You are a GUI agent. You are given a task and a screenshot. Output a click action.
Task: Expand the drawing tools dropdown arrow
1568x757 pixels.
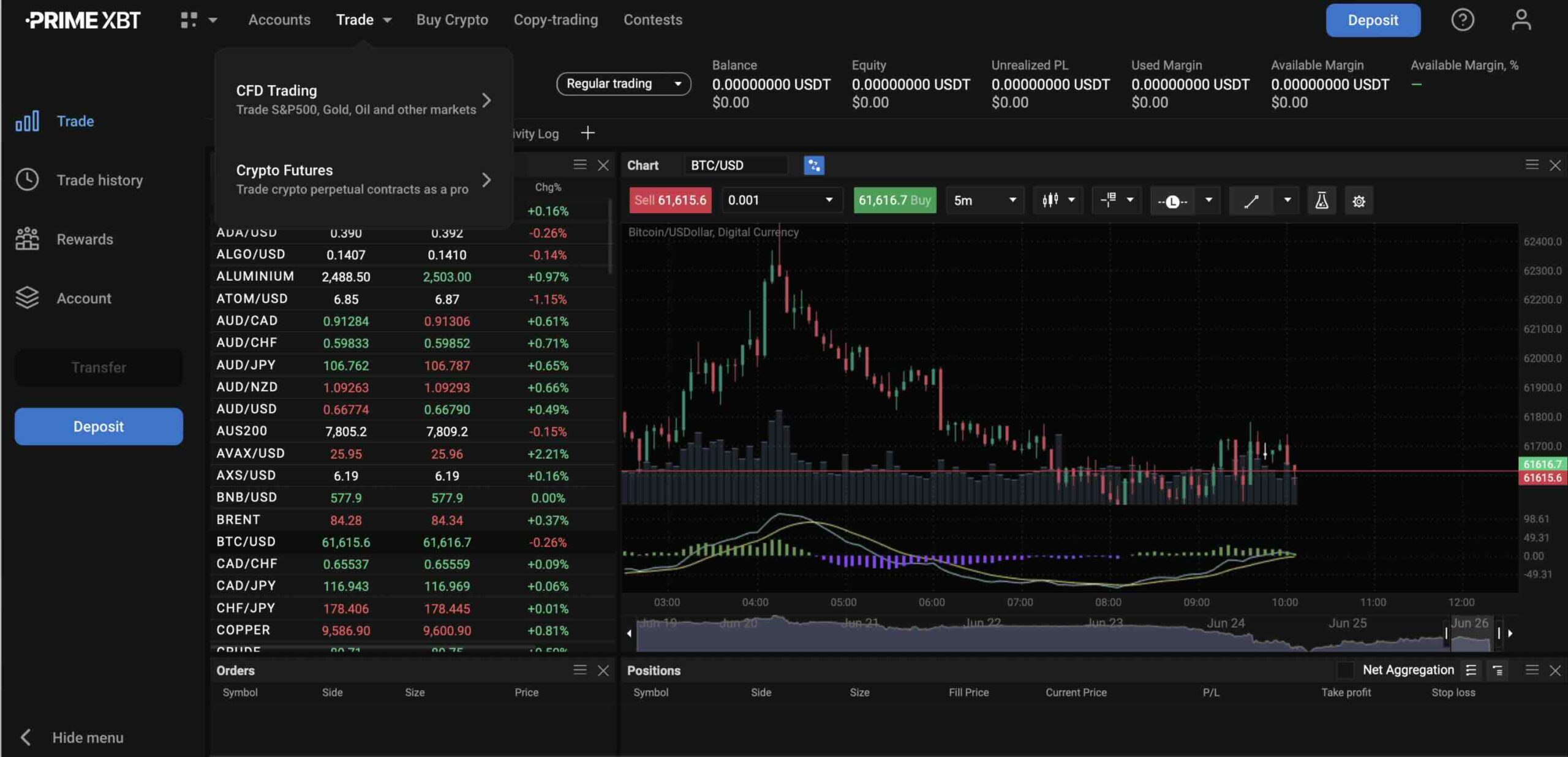[x=1287, y=200]
